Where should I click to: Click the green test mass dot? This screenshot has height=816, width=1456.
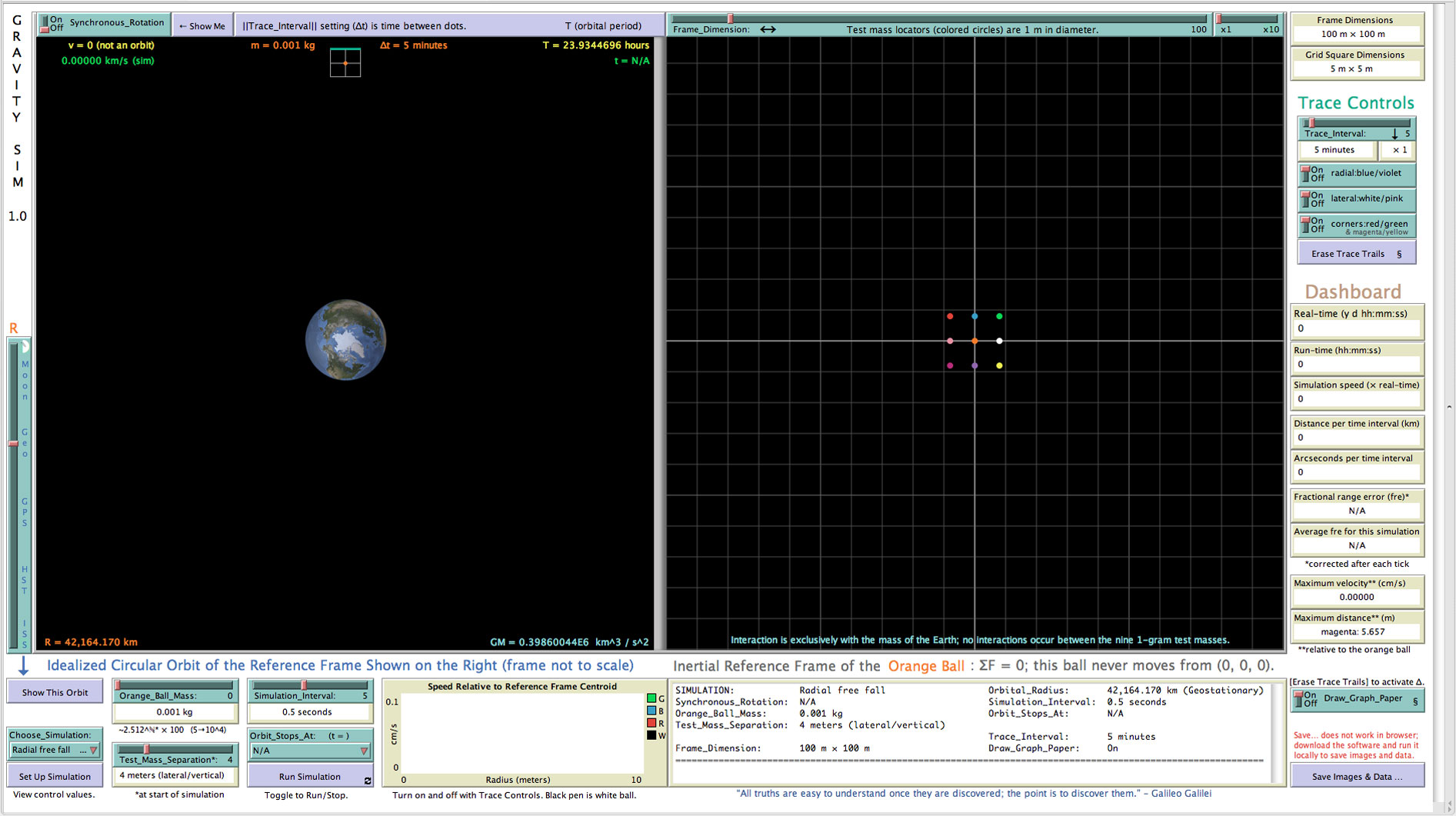click(999, 316)
